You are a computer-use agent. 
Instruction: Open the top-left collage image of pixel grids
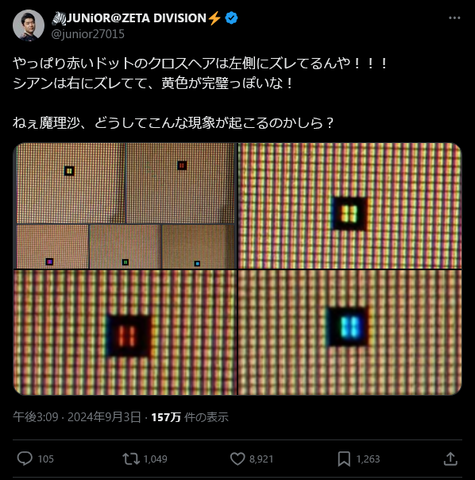(x=125, y=206)
